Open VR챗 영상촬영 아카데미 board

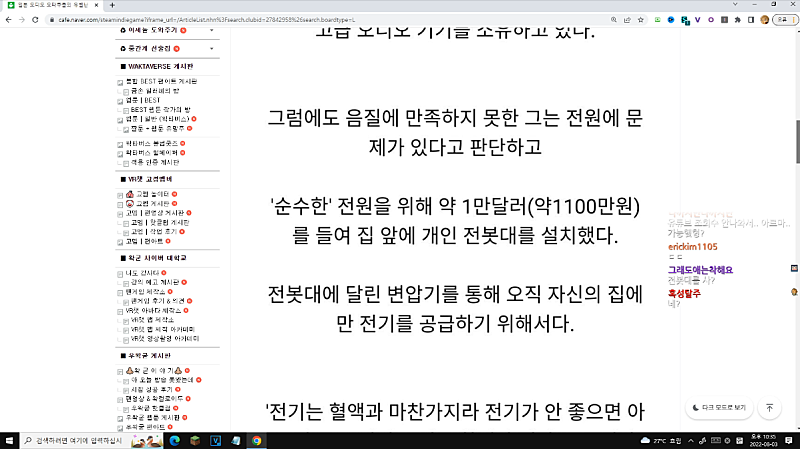coord(165,339)
